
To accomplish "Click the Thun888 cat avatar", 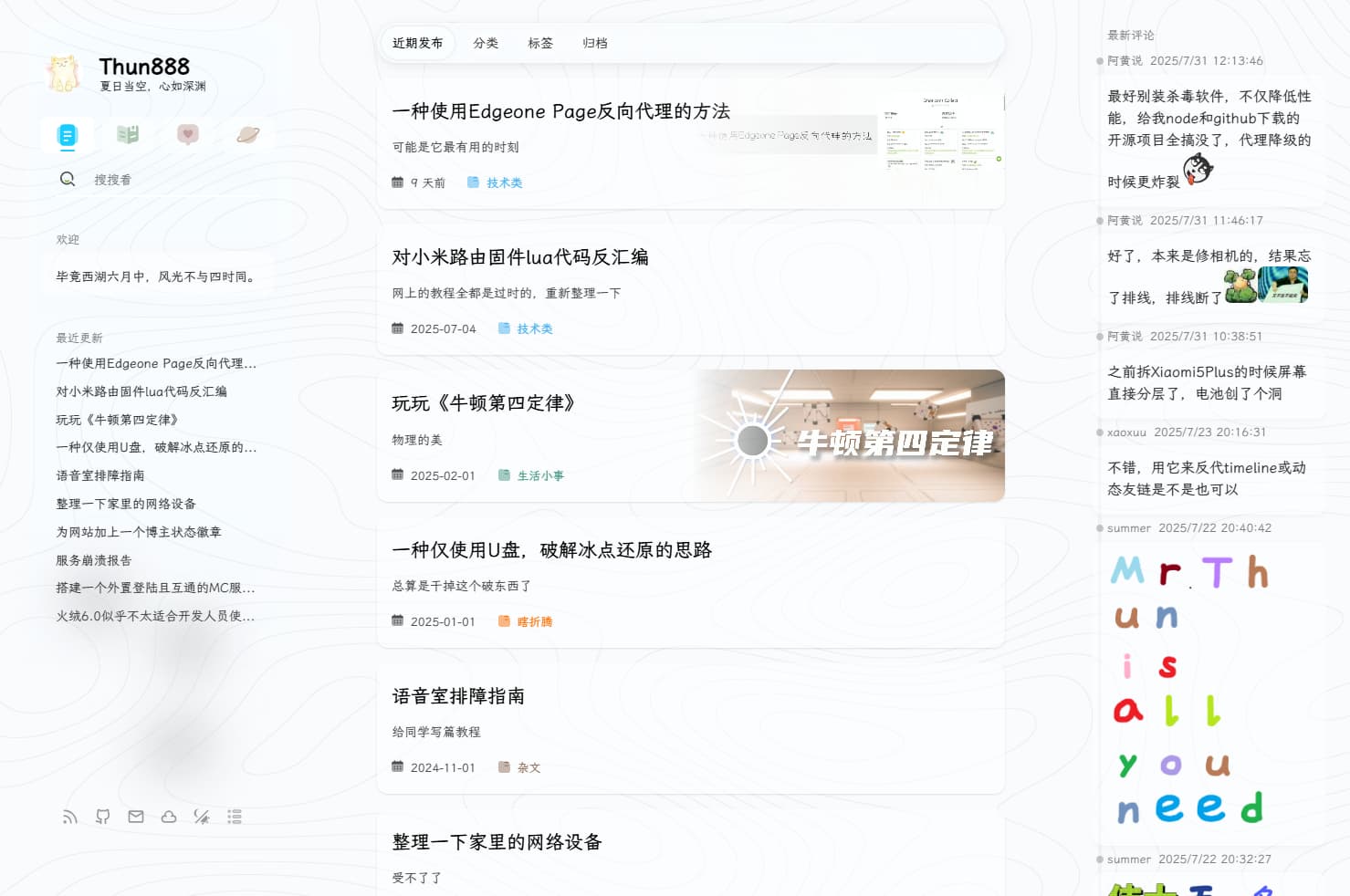I will point(63,74).
